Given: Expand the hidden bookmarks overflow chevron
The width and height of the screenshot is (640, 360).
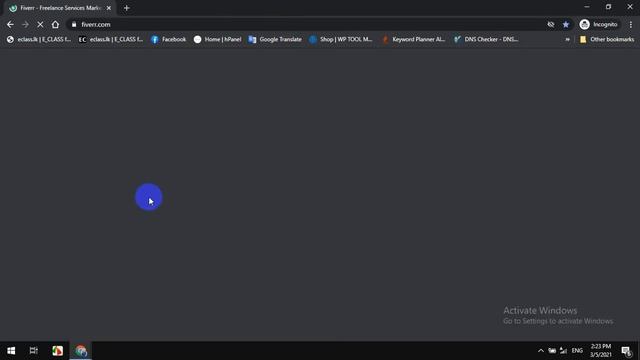Looking at the screenshot, I should point(567,39).
